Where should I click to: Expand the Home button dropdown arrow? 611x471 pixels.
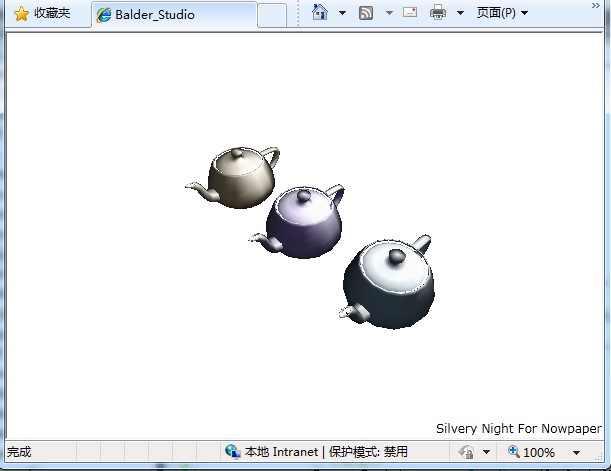coord(342,13)
